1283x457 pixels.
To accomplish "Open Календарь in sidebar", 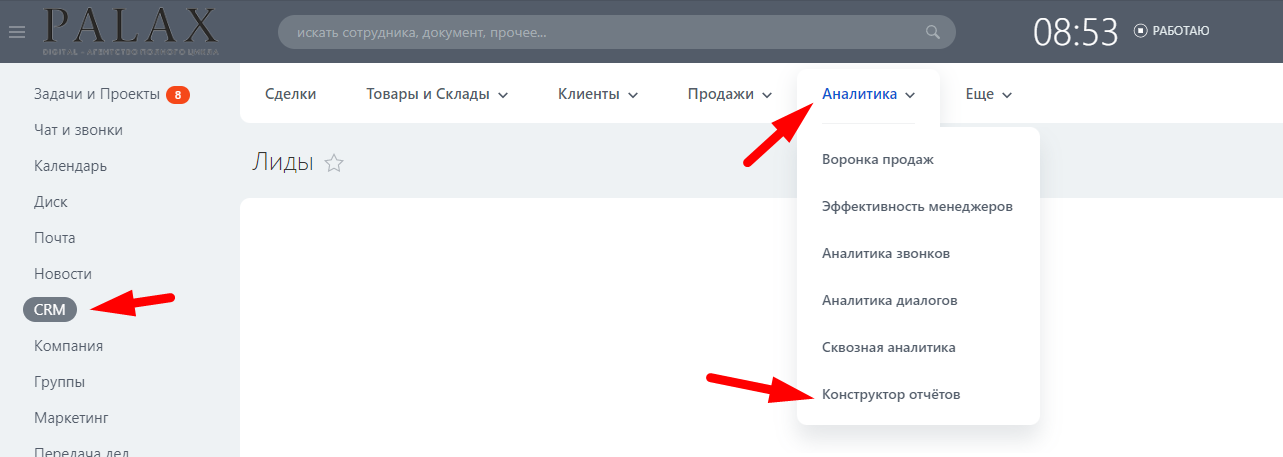I will tap(70, 166).
